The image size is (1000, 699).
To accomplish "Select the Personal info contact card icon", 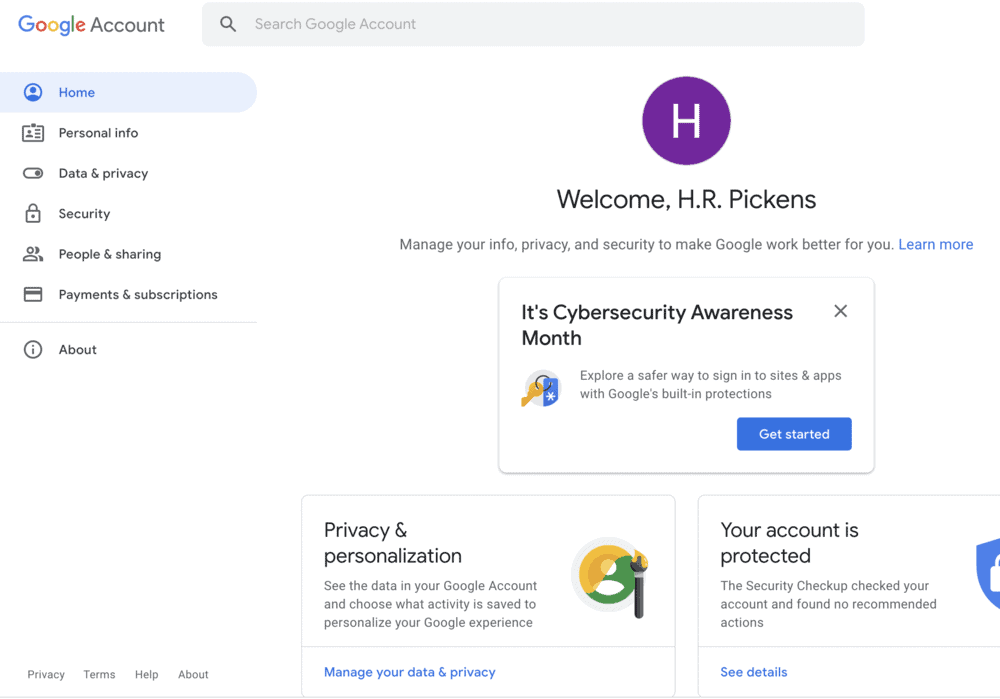I will pyautogui.click(x=33, y=132).
